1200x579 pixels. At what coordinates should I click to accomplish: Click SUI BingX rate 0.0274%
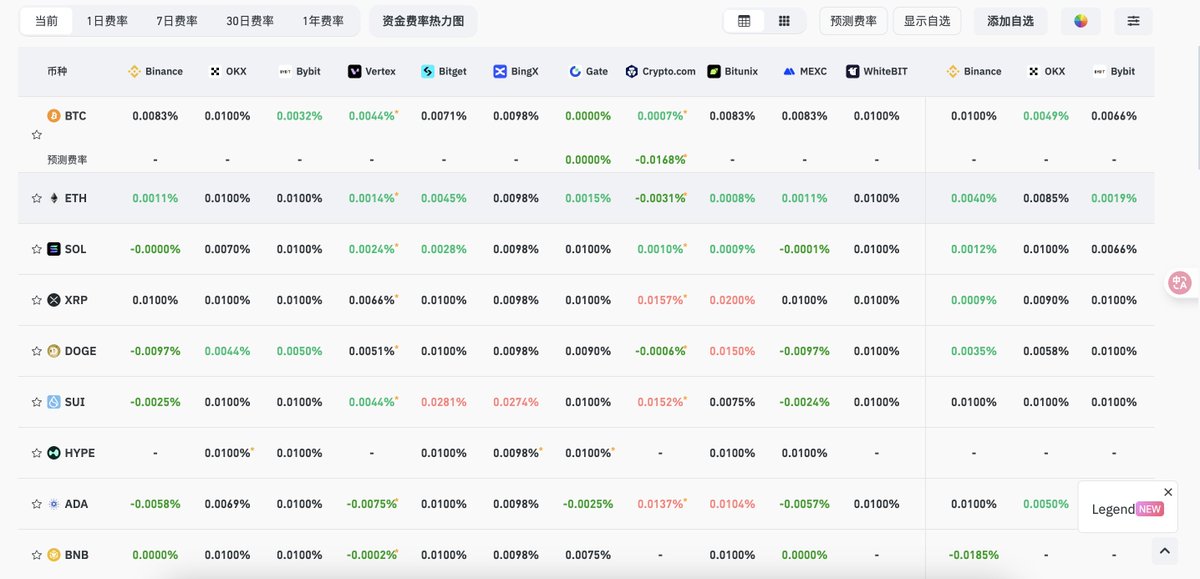coord(515,402)
